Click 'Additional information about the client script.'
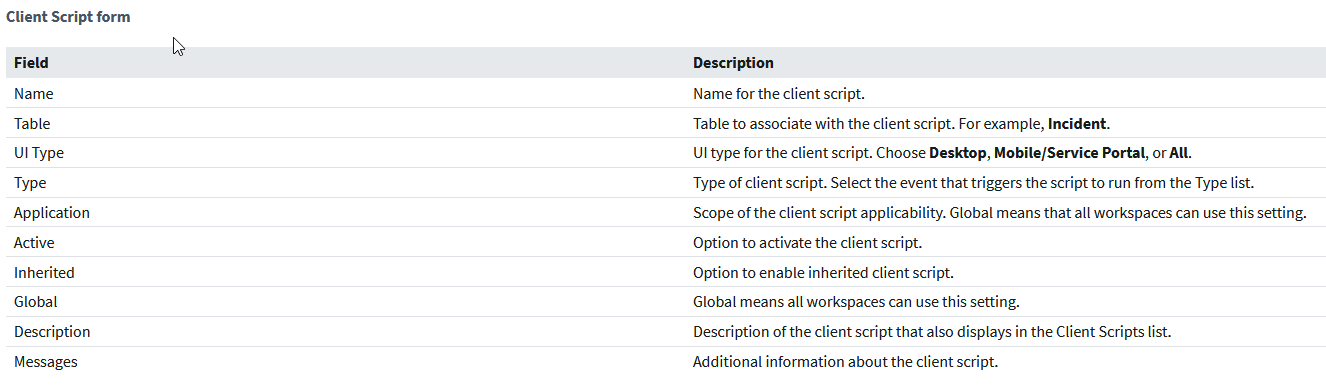The height and width of the screenshot is (388, 1326). 845,362
